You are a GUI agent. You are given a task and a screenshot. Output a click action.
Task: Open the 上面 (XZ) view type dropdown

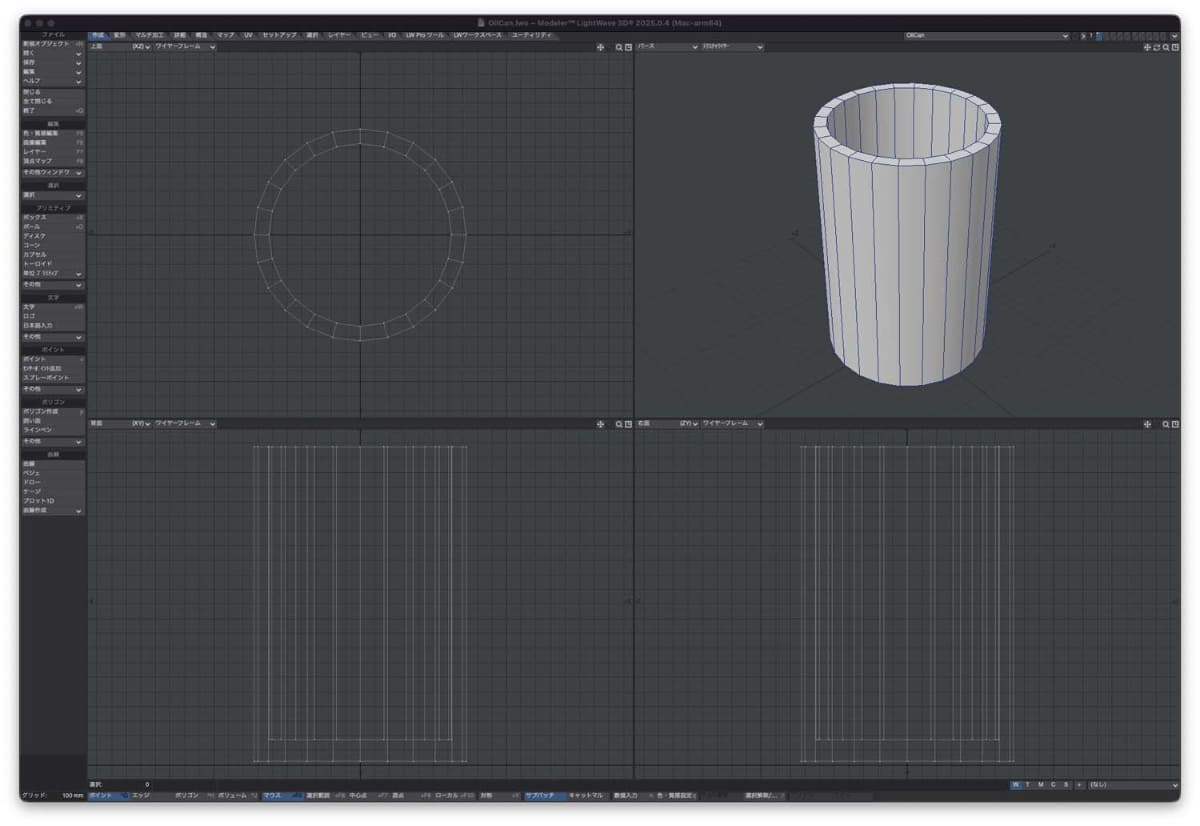pyautogui.click(x=120, y=47)
